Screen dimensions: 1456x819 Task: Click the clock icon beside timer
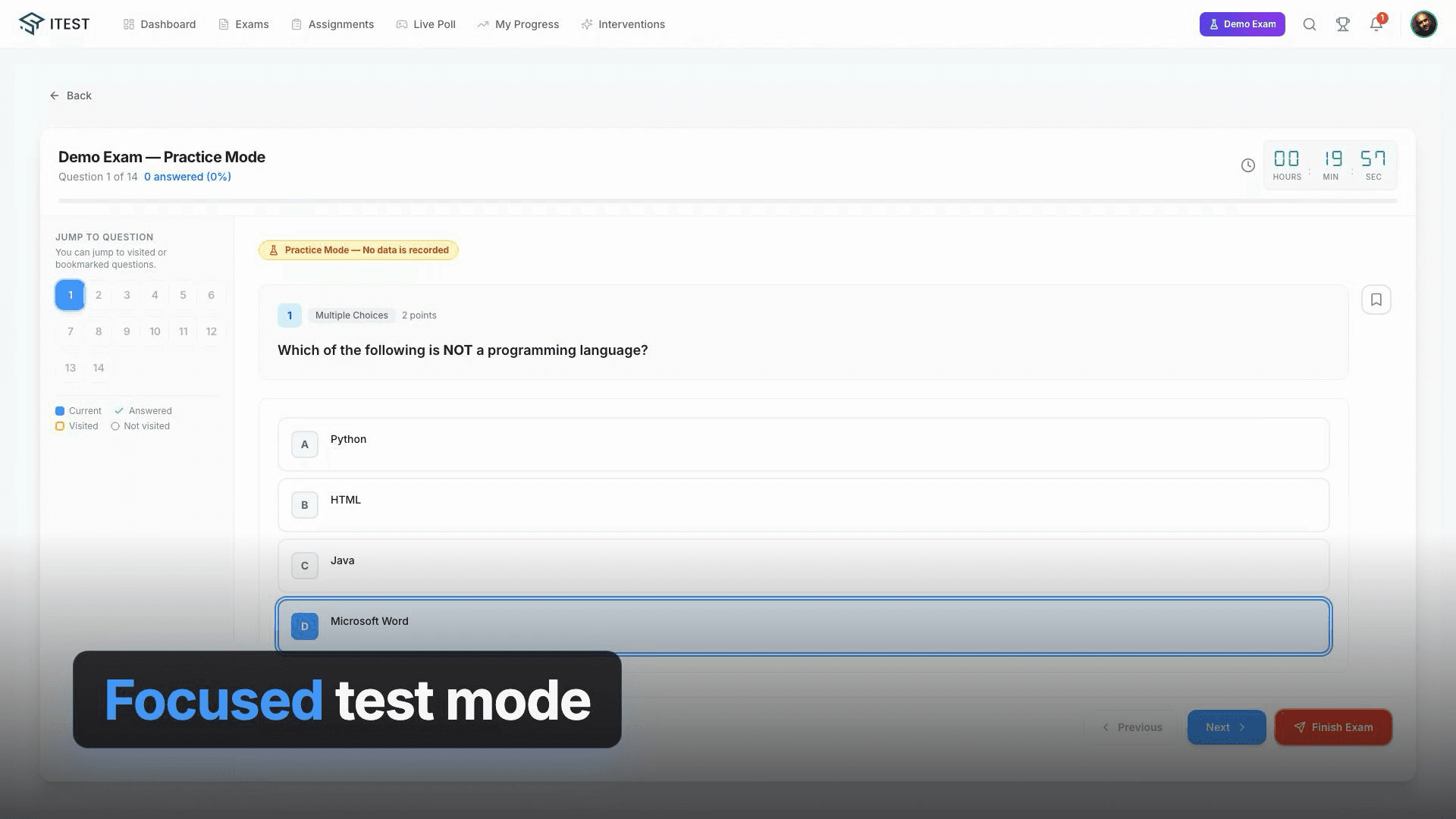coord(1248,165)
